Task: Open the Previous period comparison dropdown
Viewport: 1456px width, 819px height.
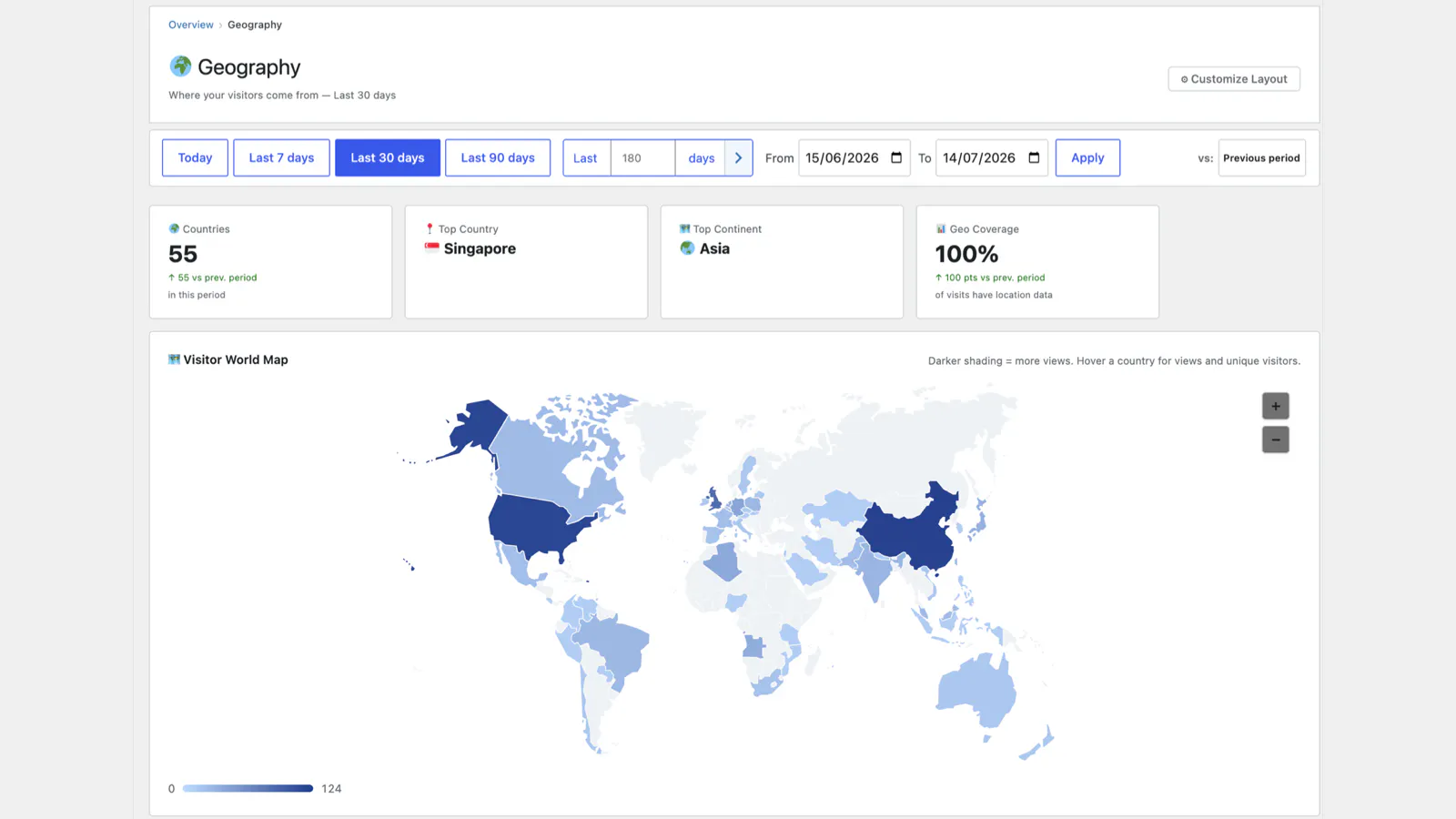Action: tap(1261, 157)
